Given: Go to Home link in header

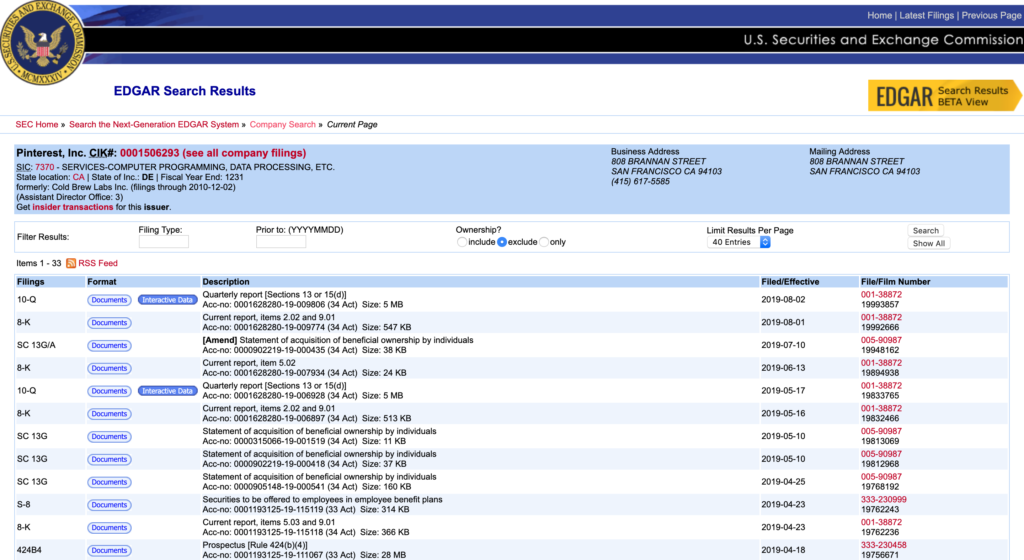Looking at the screenshot, I should pos(879,15).
